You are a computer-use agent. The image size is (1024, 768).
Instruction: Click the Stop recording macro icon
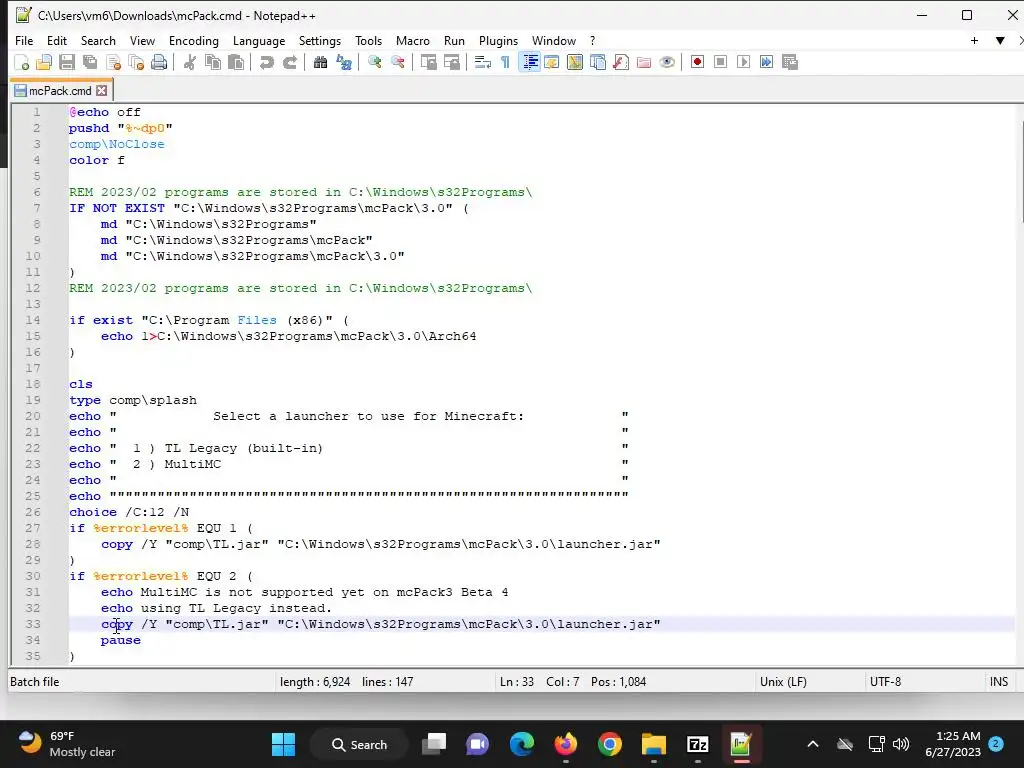720,62
